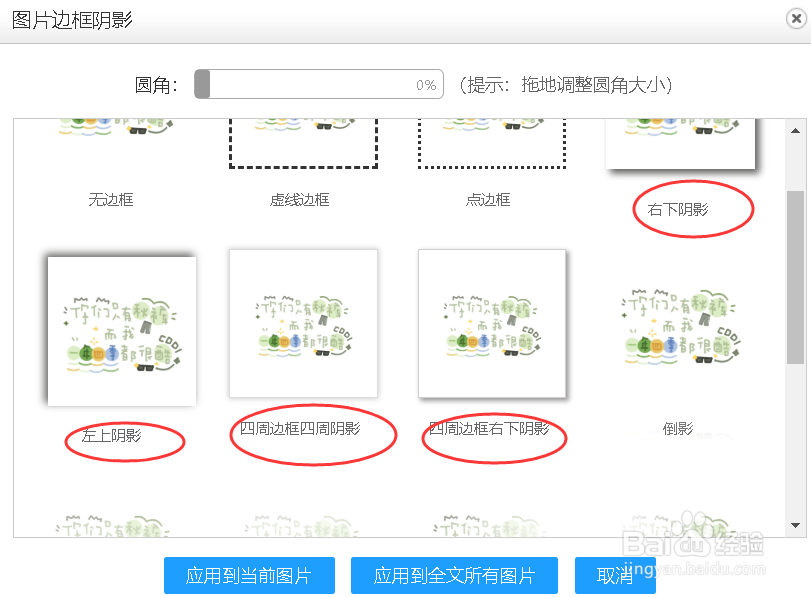Select the 点边框 dotted border style
811x597 pixels.
(491, 140)
